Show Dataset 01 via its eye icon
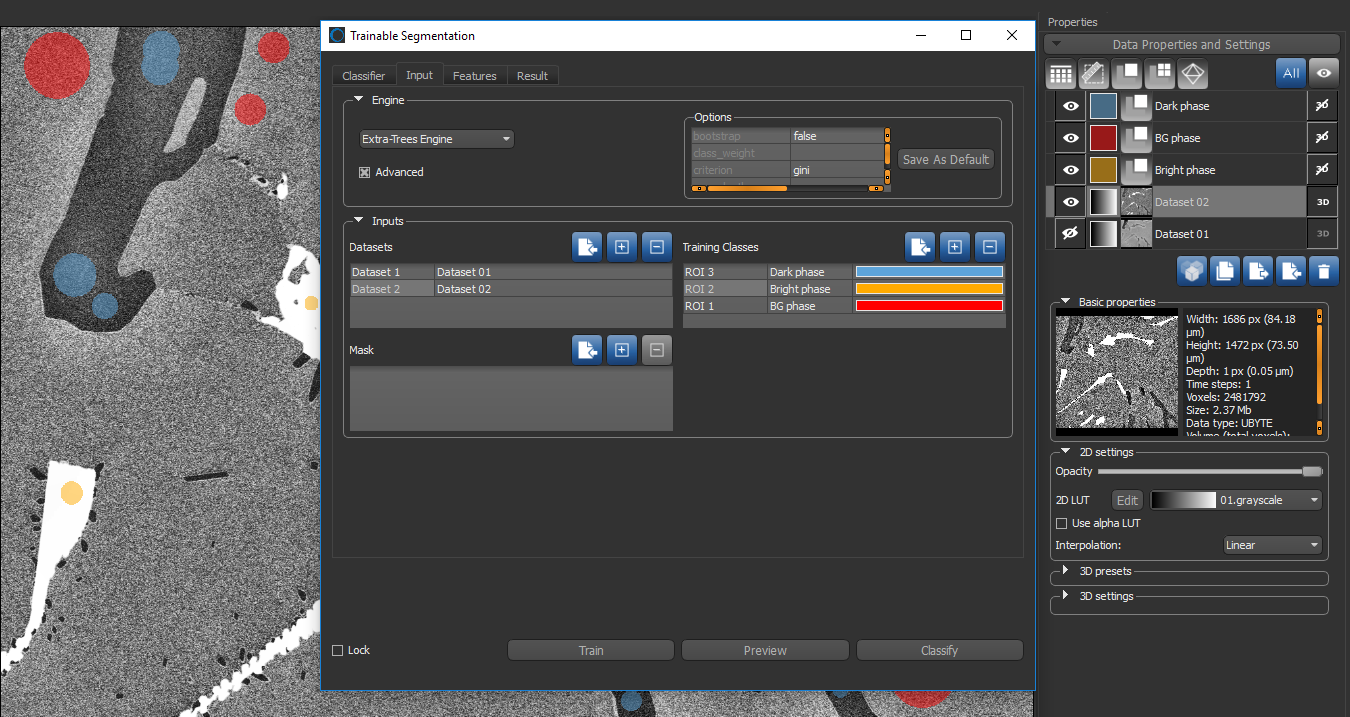 (x=1070, y=234)
